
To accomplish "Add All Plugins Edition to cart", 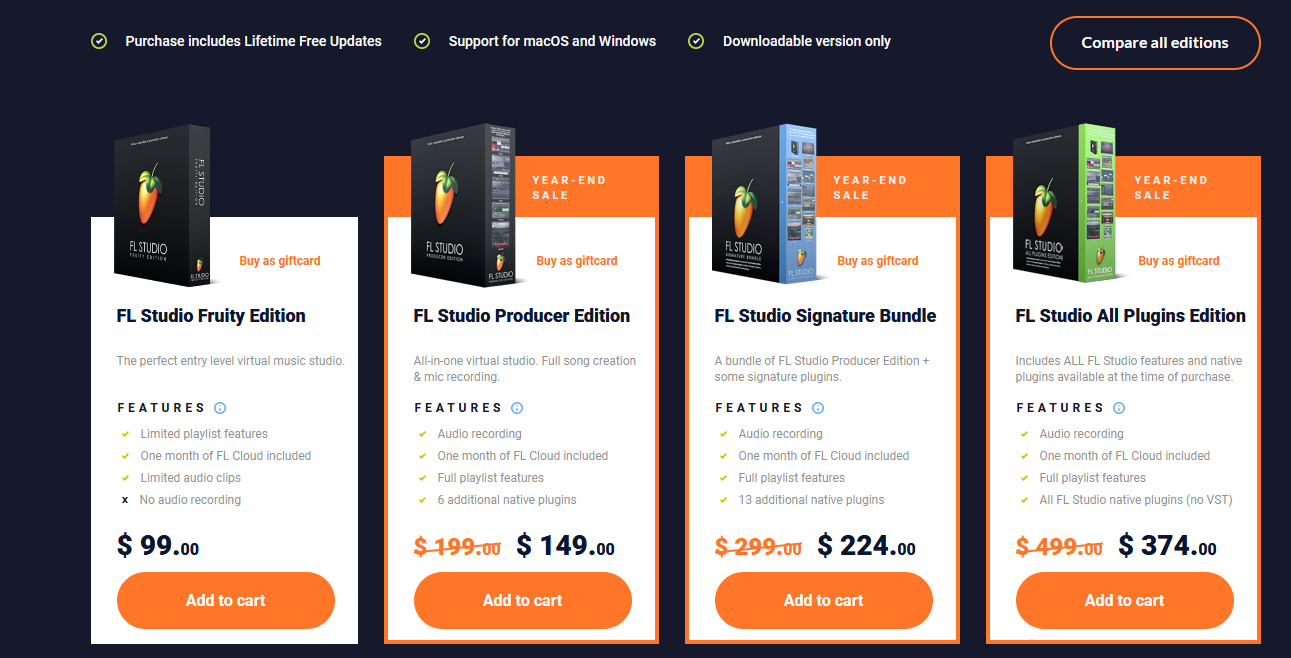I will point(1125,600).
